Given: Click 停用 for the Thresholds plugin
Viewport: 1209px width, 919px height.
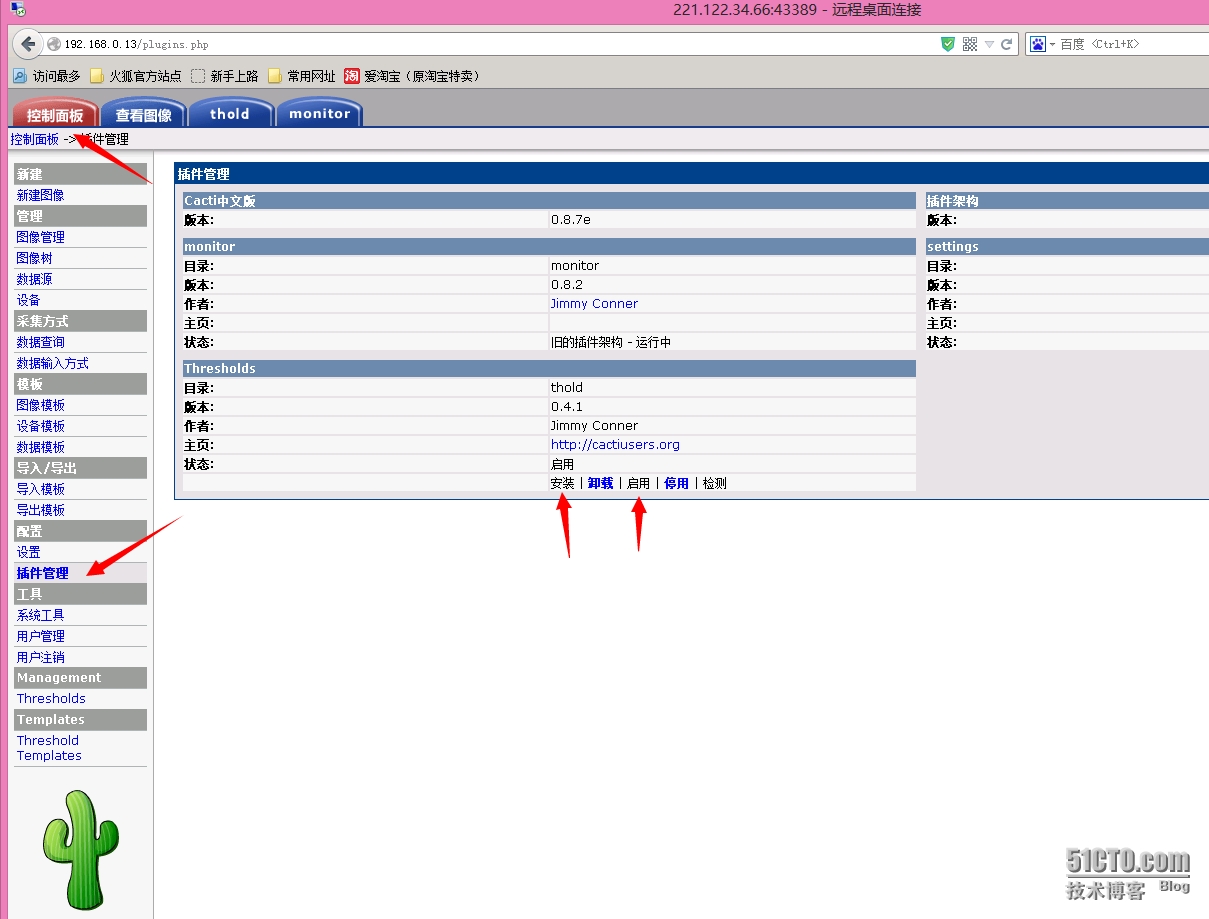Looking at the screenshot, I should pyautogui.click(x=676, y=483).
